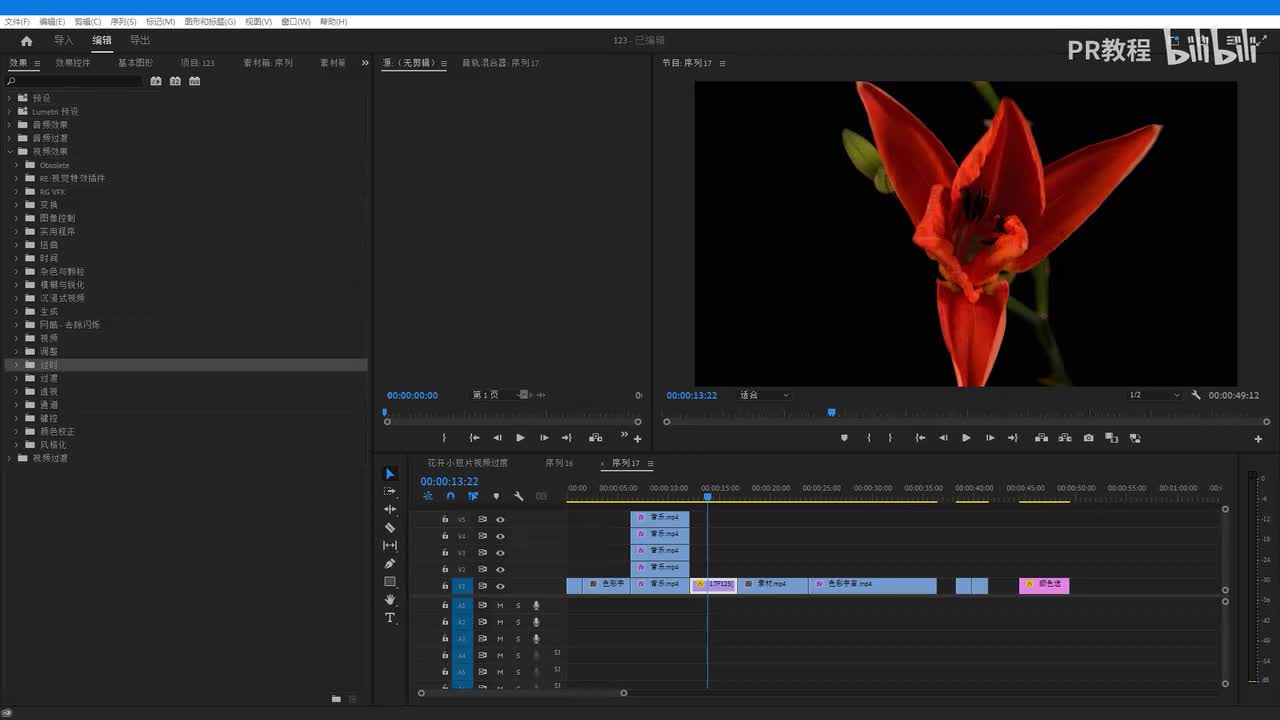This screenshot has width=1280, height=720.
Task: Select the Hand tool
Action: (390, 600)
